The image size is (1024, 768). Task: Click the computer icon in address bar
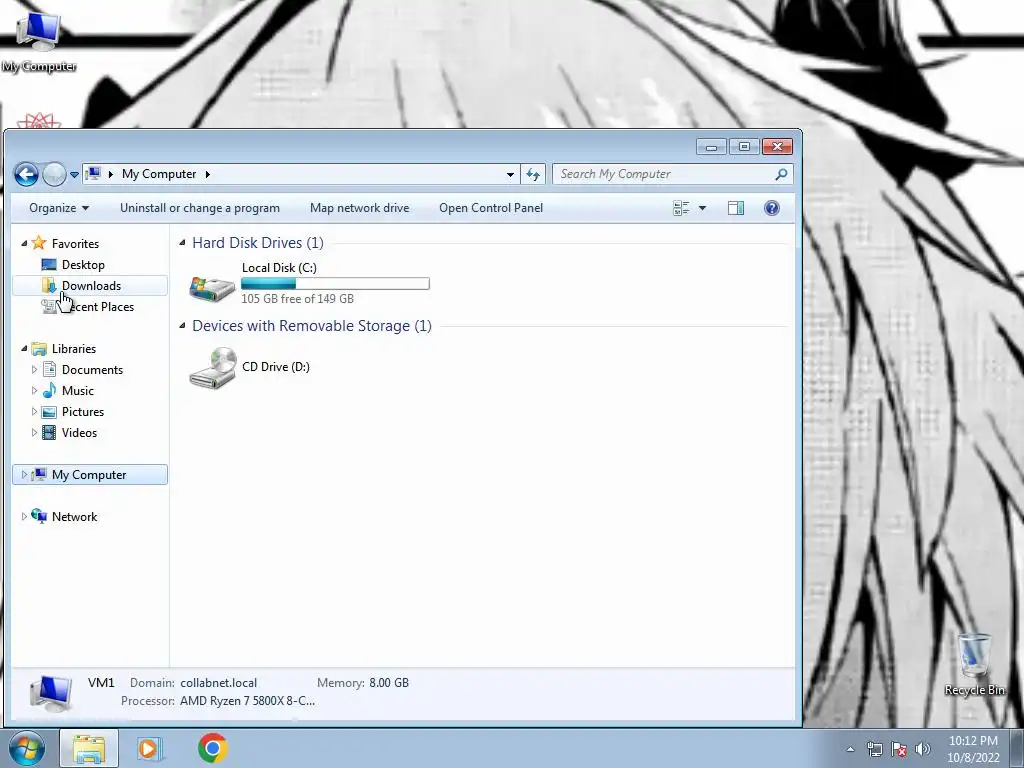pos(93,174)
